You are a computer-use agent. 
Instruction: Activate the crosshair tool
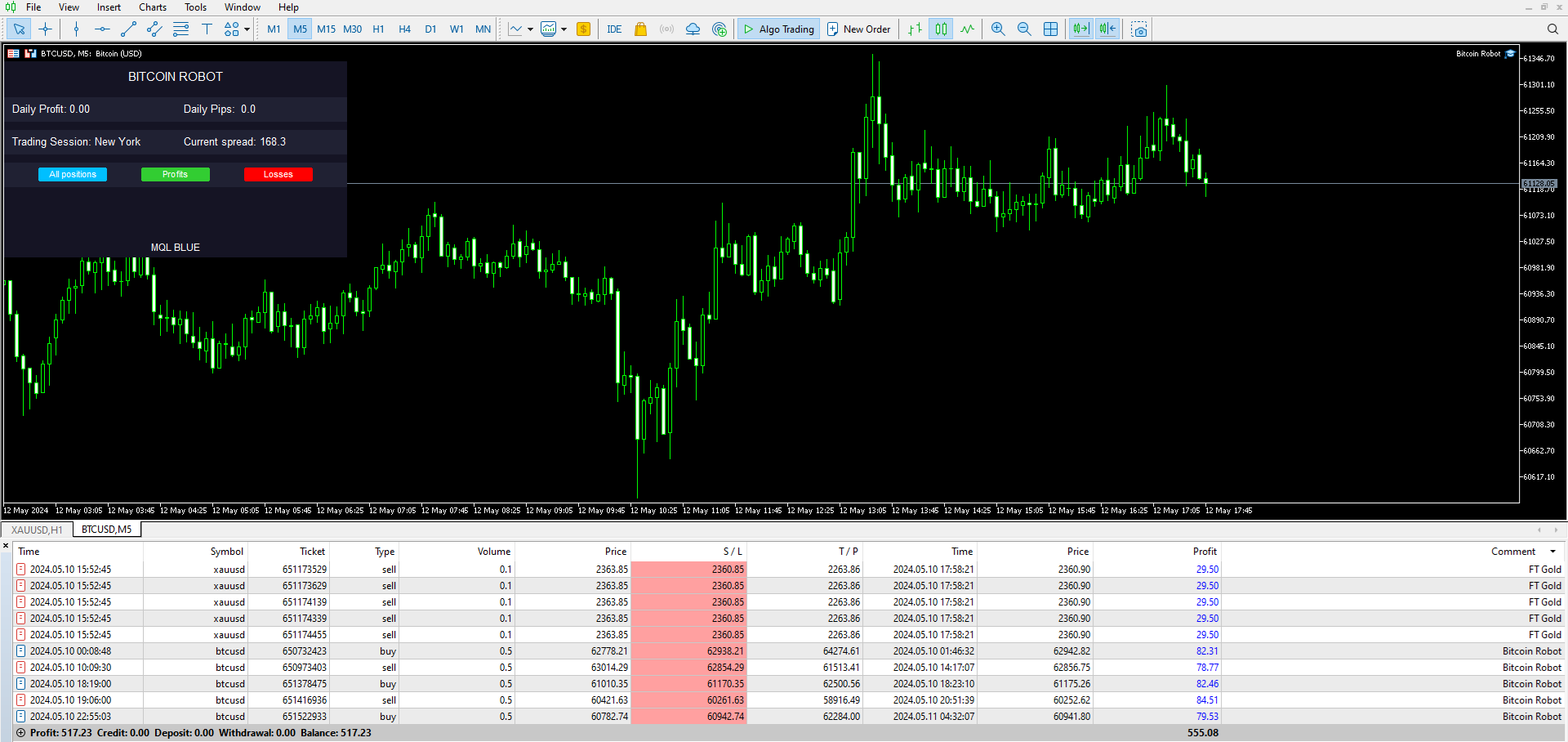(x=45, y=29)
